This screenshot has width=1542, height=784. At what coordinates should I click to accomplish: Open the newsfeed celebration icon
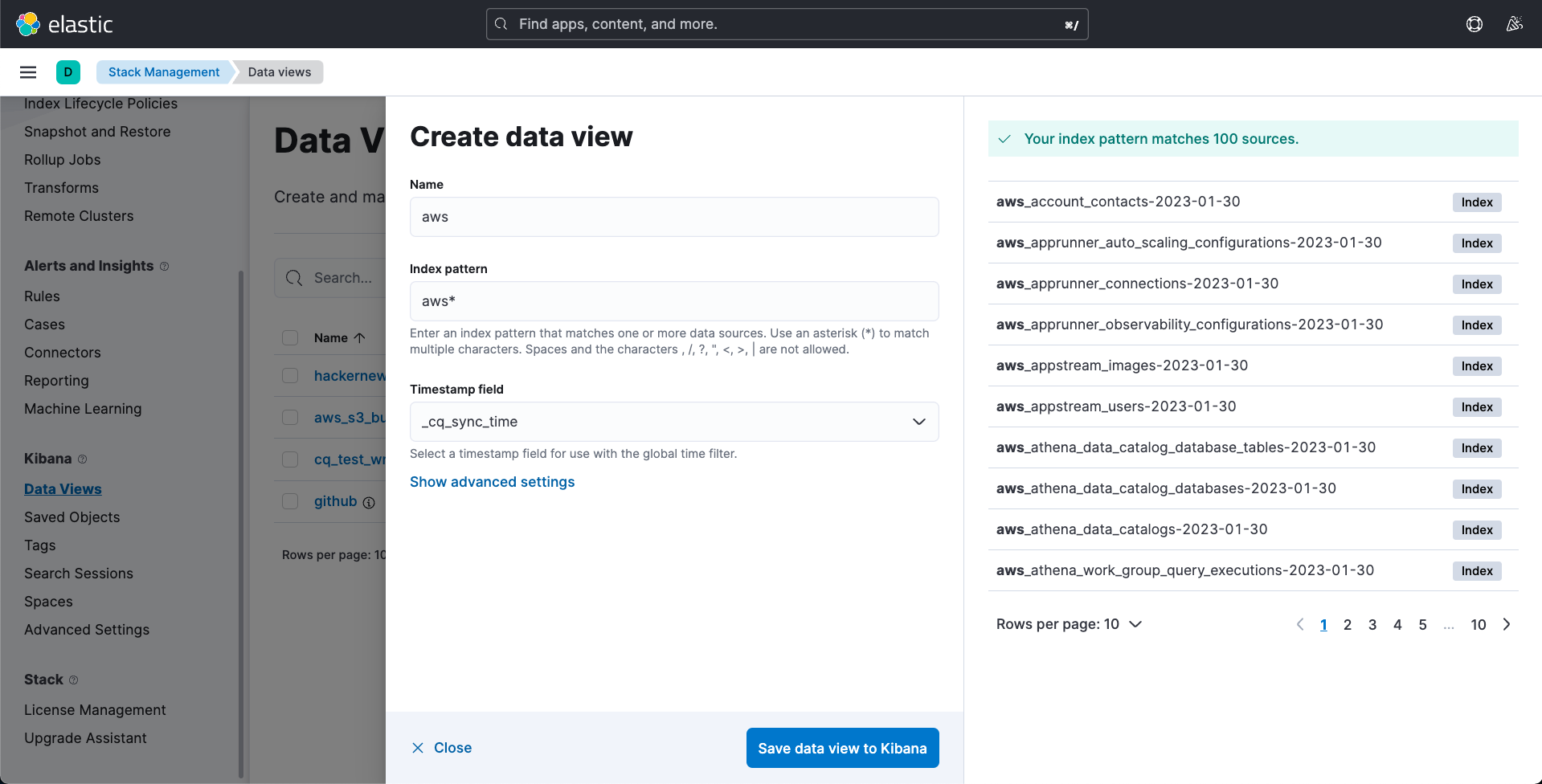[1515, 24]
